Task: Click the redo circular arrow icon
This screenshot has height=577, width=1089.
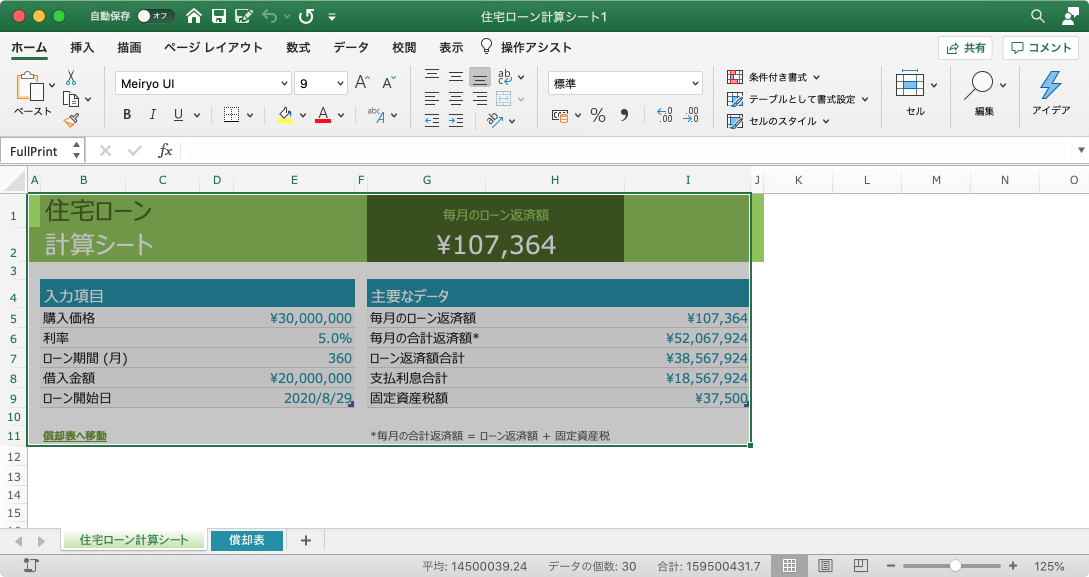Action: point(306,16)
